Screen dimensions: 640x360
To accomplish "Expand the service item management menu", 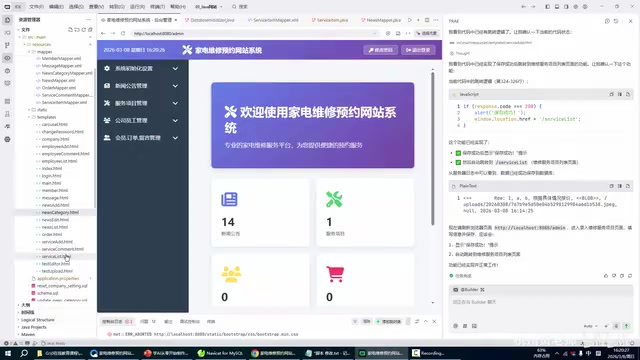I will point(142,103).
